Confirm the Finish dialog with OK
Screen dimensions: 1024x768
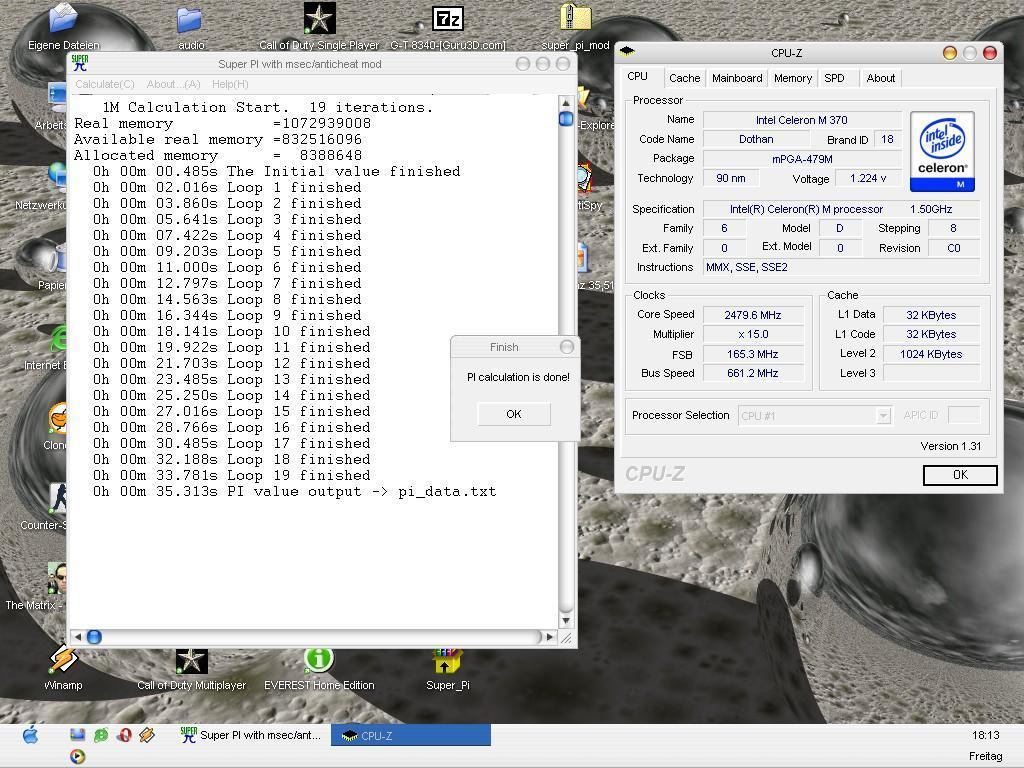[x=514, y=414]
